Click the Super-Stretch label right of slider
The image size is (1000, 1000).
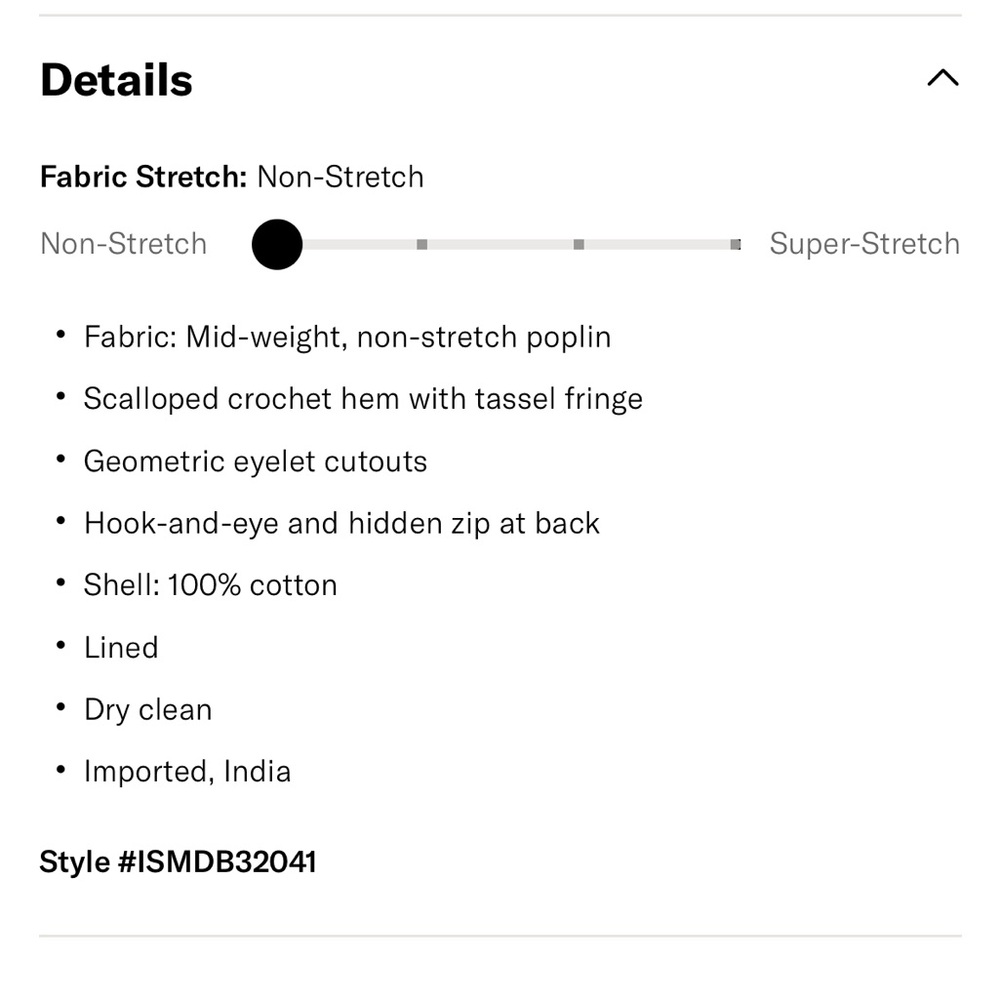[x=864, y=244]
